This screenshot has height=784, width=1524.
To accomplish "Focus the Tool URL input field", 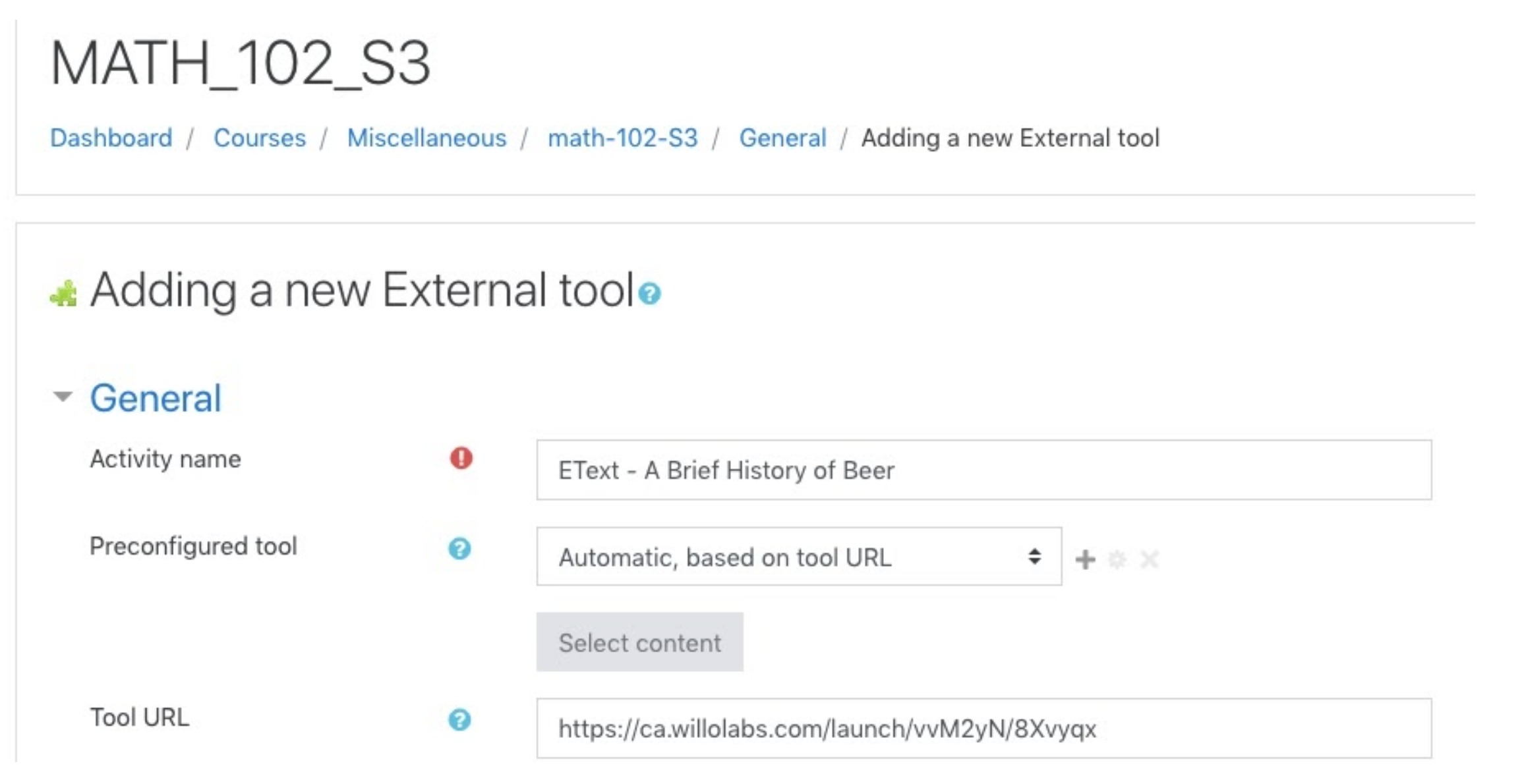I will [x=983, y=728].
